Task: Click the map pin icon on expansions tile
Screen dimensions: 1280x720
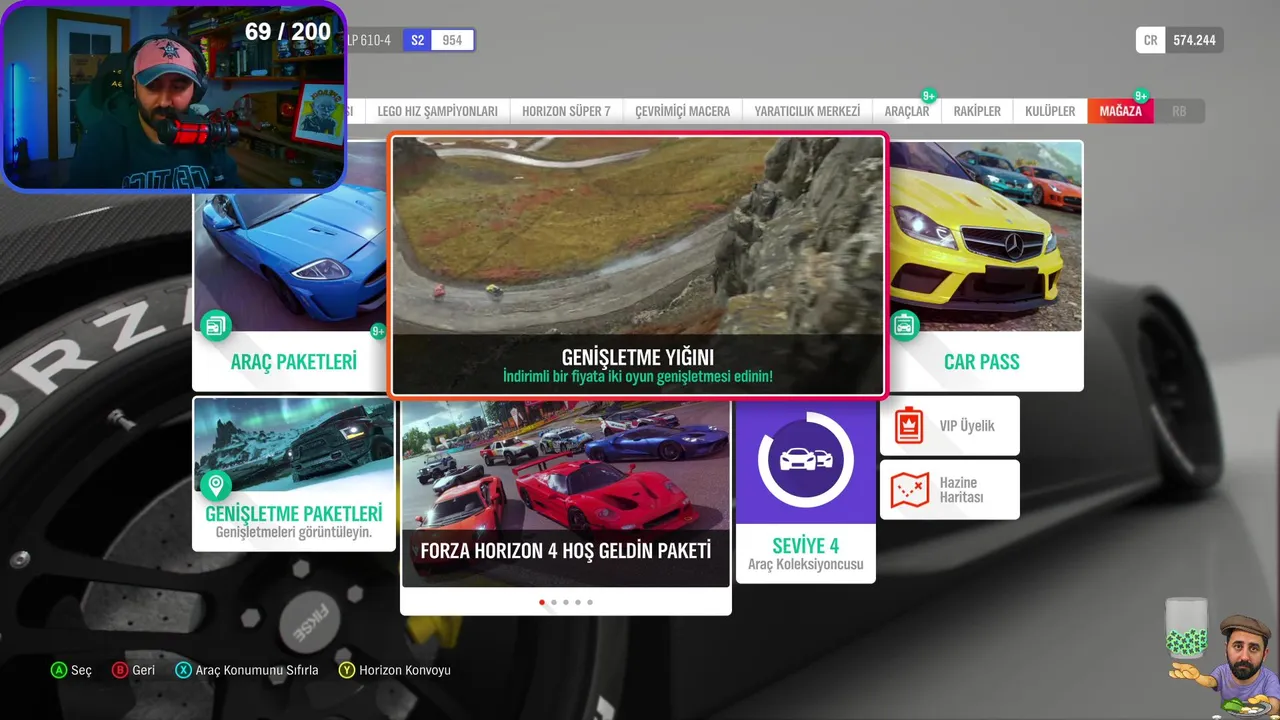Action: [215, 487]
